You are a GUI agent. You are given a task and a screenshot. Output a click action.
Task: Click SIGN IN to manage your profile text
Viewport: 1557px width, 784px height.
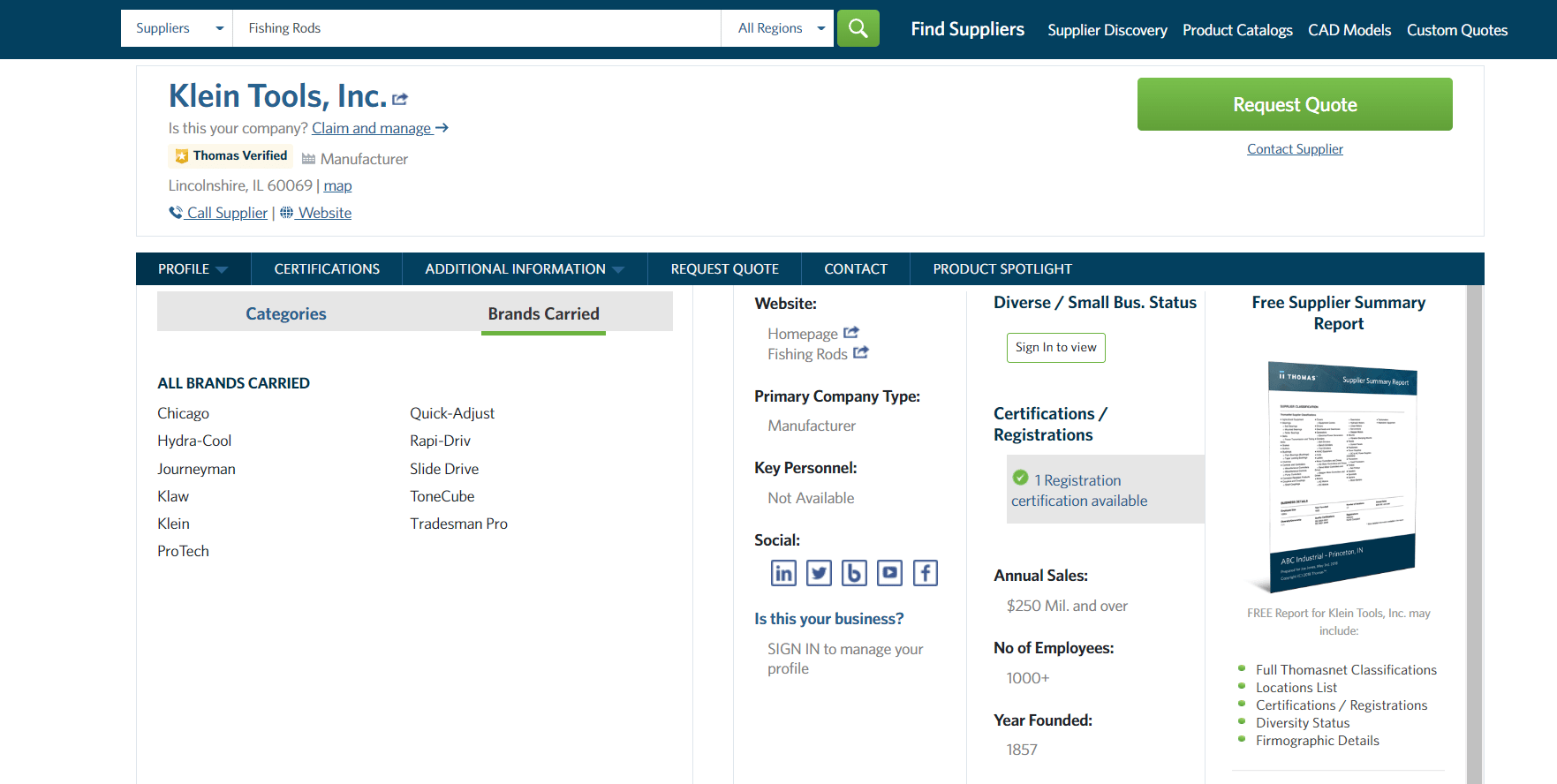845,659
